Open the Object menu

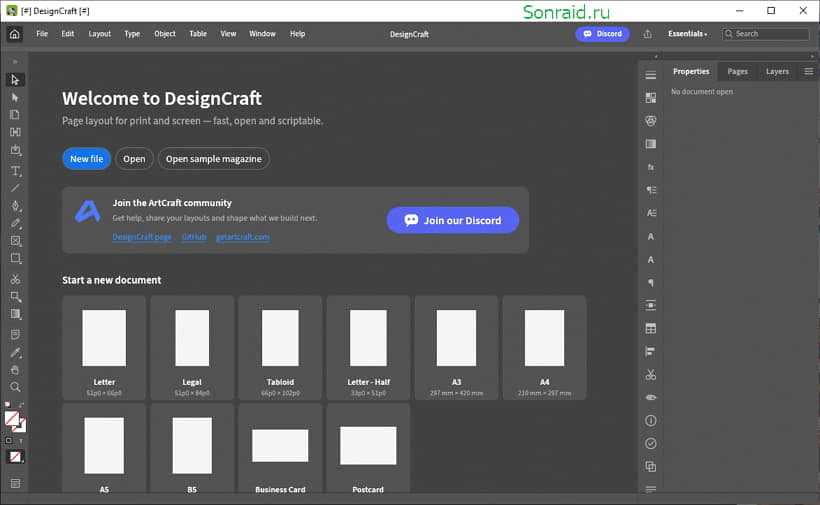(x=165, y=34)
